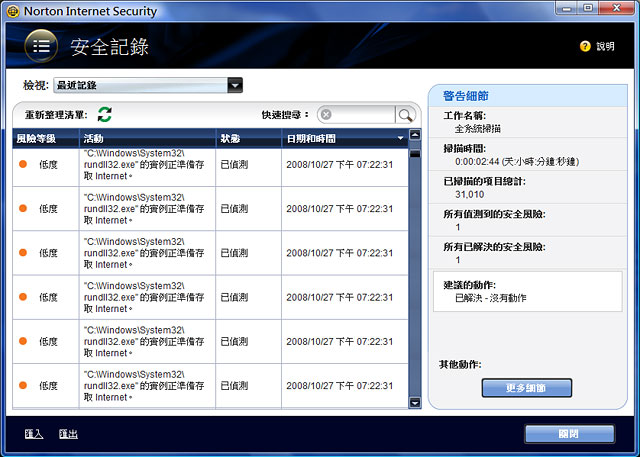Screen dimensions: 640x457
Task: Click the 所有已解決的安全風險 label
Action: tap(494, 246)
